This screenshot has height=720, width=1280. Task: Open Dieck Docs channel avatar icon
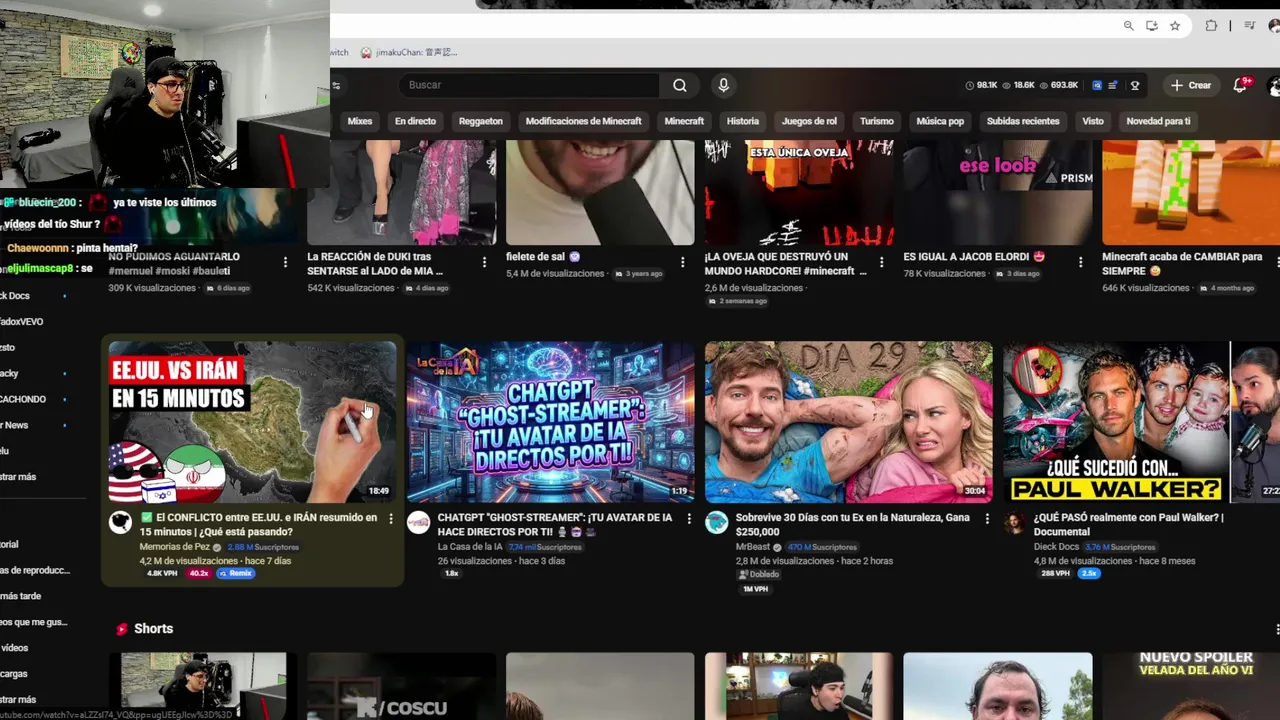(1015, 522)
